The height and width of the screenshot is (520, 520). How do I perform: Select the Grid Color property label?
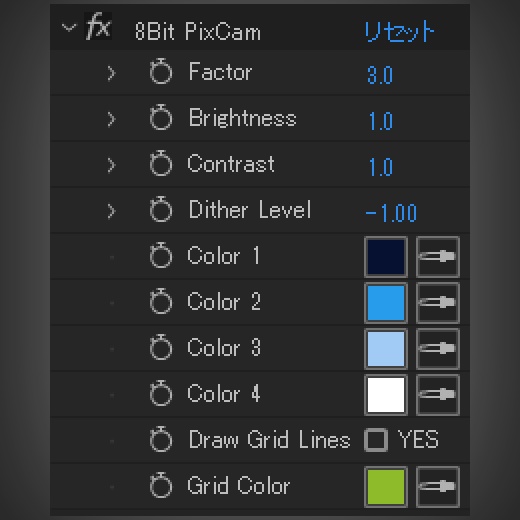point(239,486)
